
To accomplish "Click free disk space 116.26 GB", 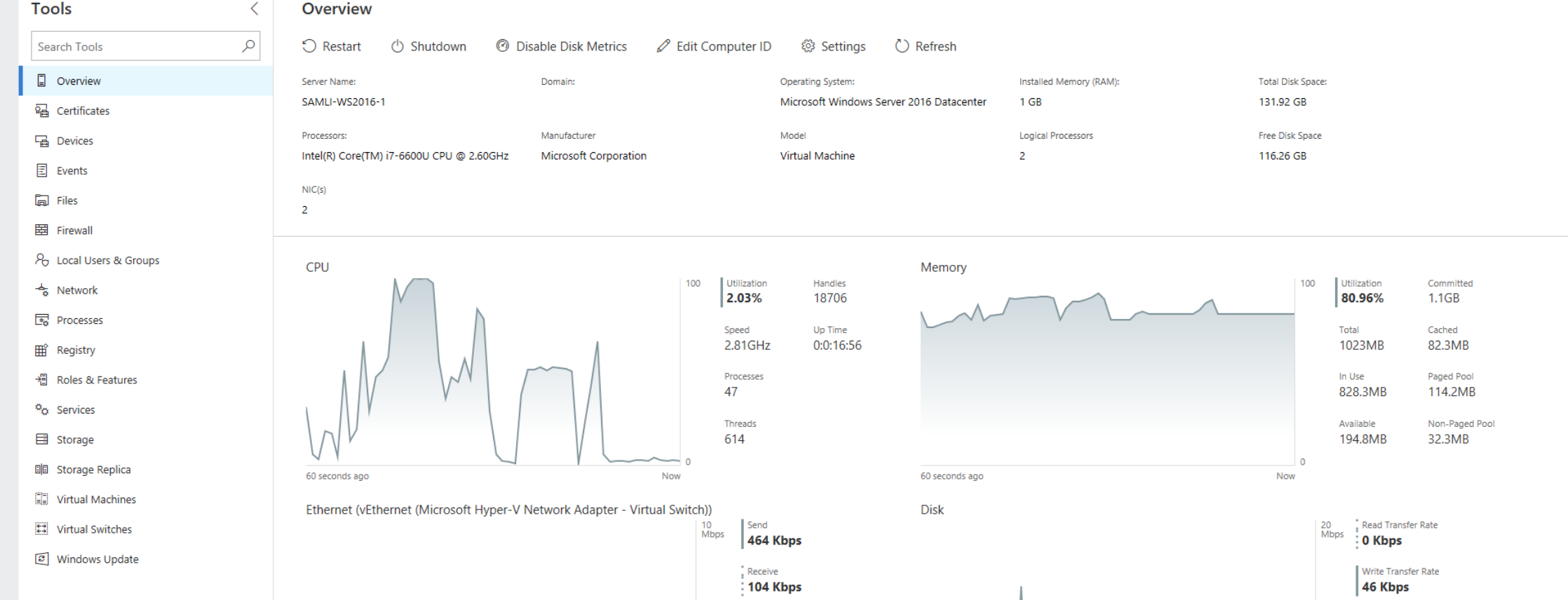I will (1282, 156).
